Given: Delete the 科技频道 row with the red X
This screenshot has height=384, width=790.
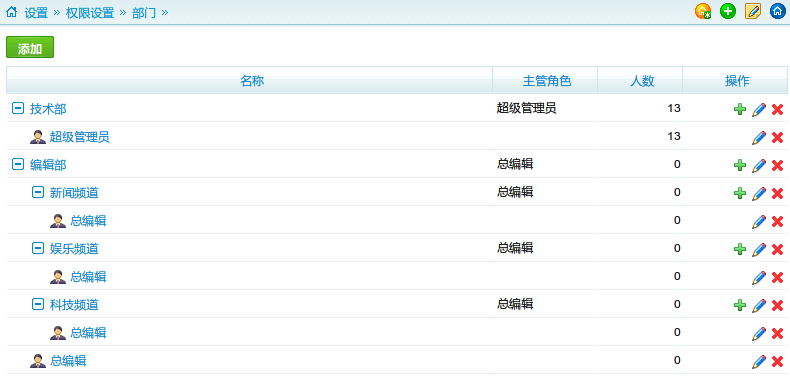Looking at the screenshot, I should point(777,305).
